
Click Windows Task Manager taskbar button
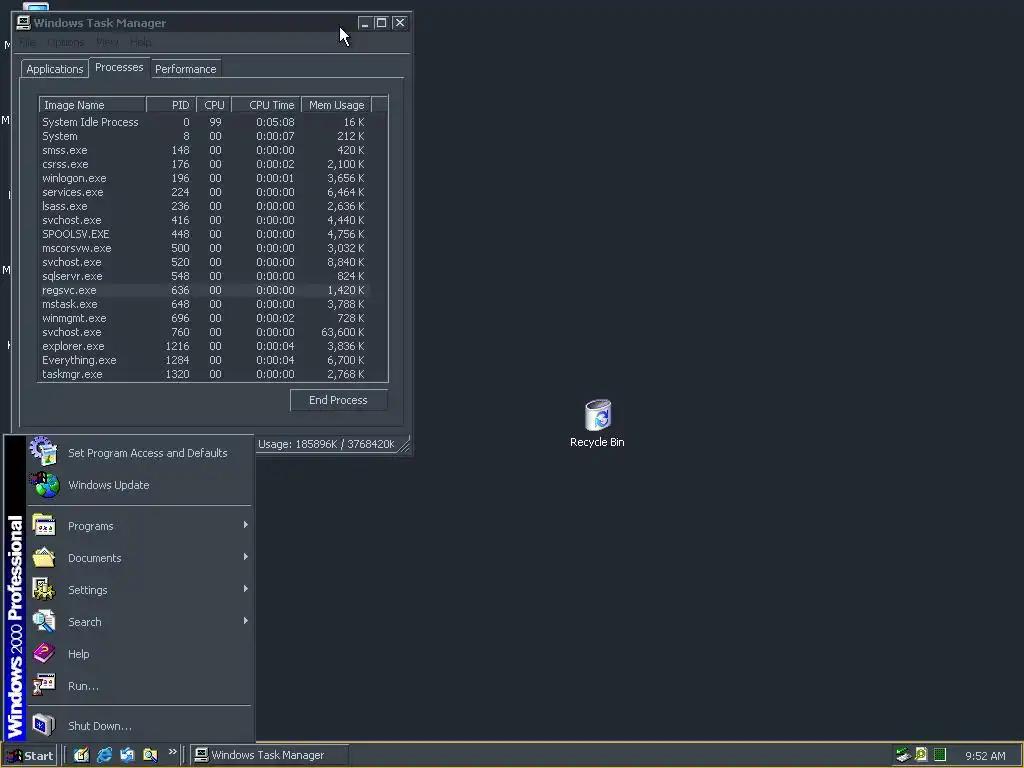(x=269, y=755)
